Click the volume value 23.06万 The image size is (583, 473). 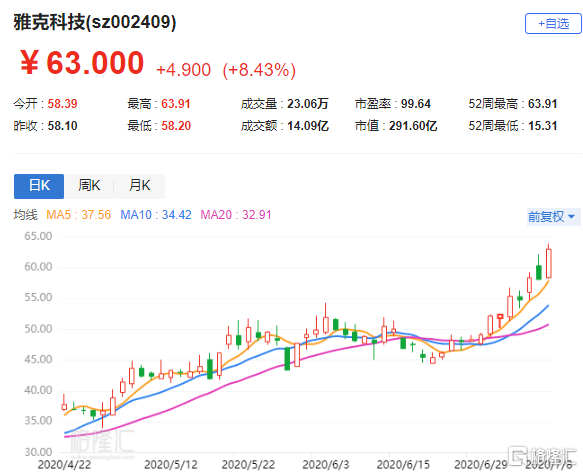308,104
